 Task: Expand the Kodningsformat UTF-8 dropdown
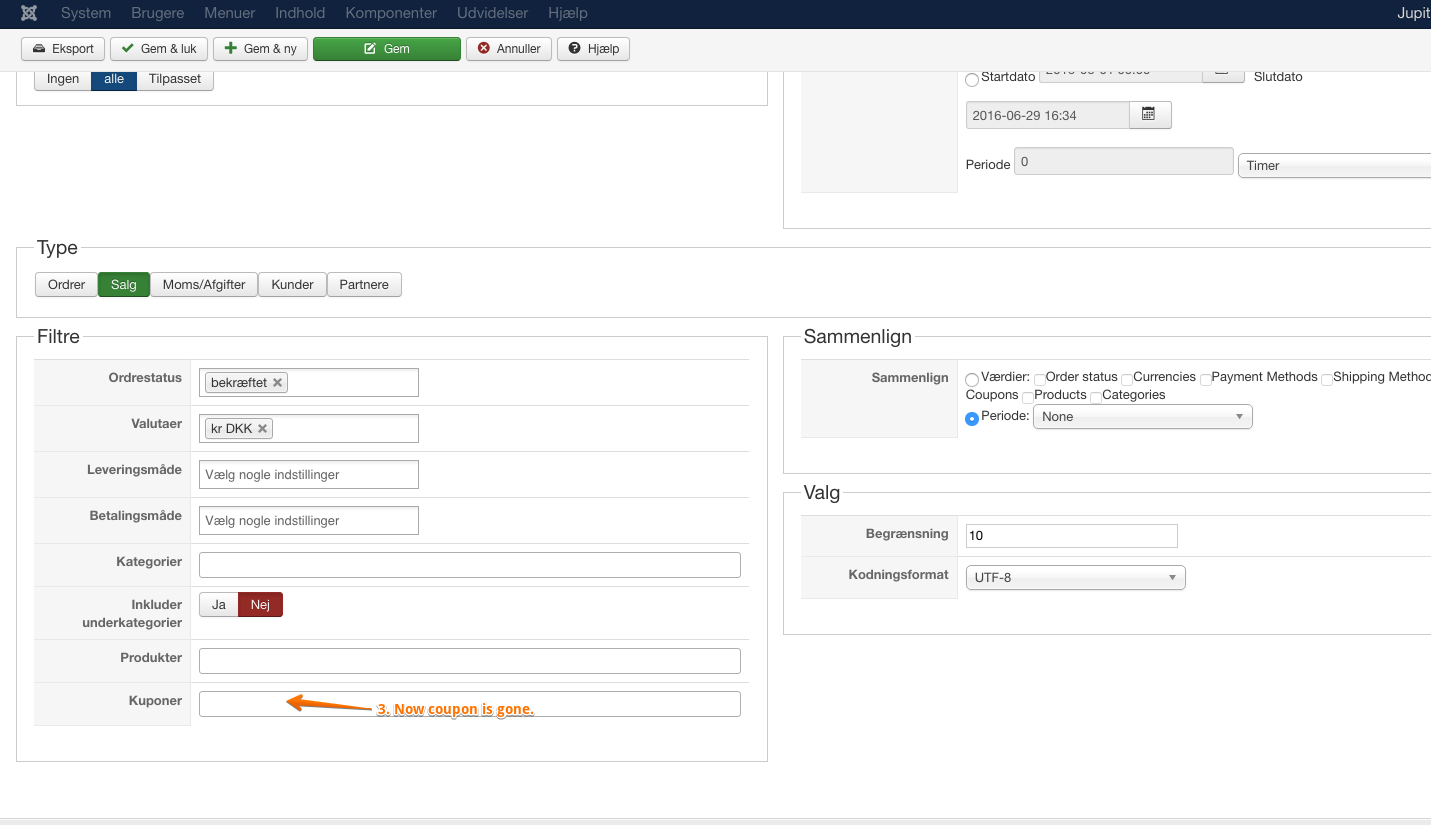pyautogui.click(x=1075, y=577)
